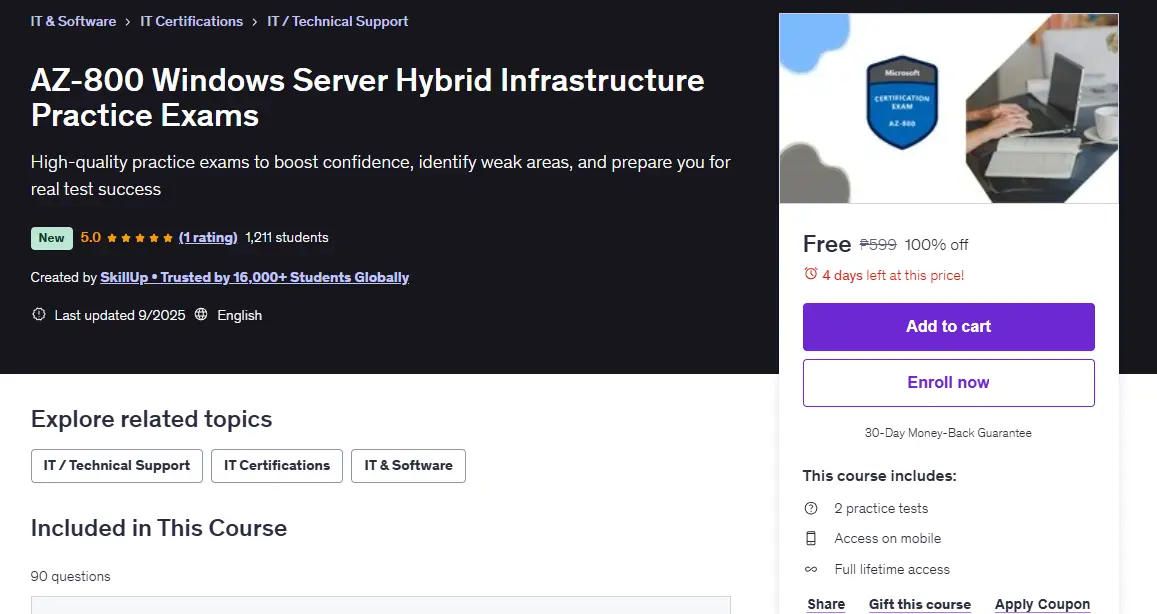Click the 2 practice tests text
Image resolution: width=1157 pixels, height=614 pixels.
(881, 508)
